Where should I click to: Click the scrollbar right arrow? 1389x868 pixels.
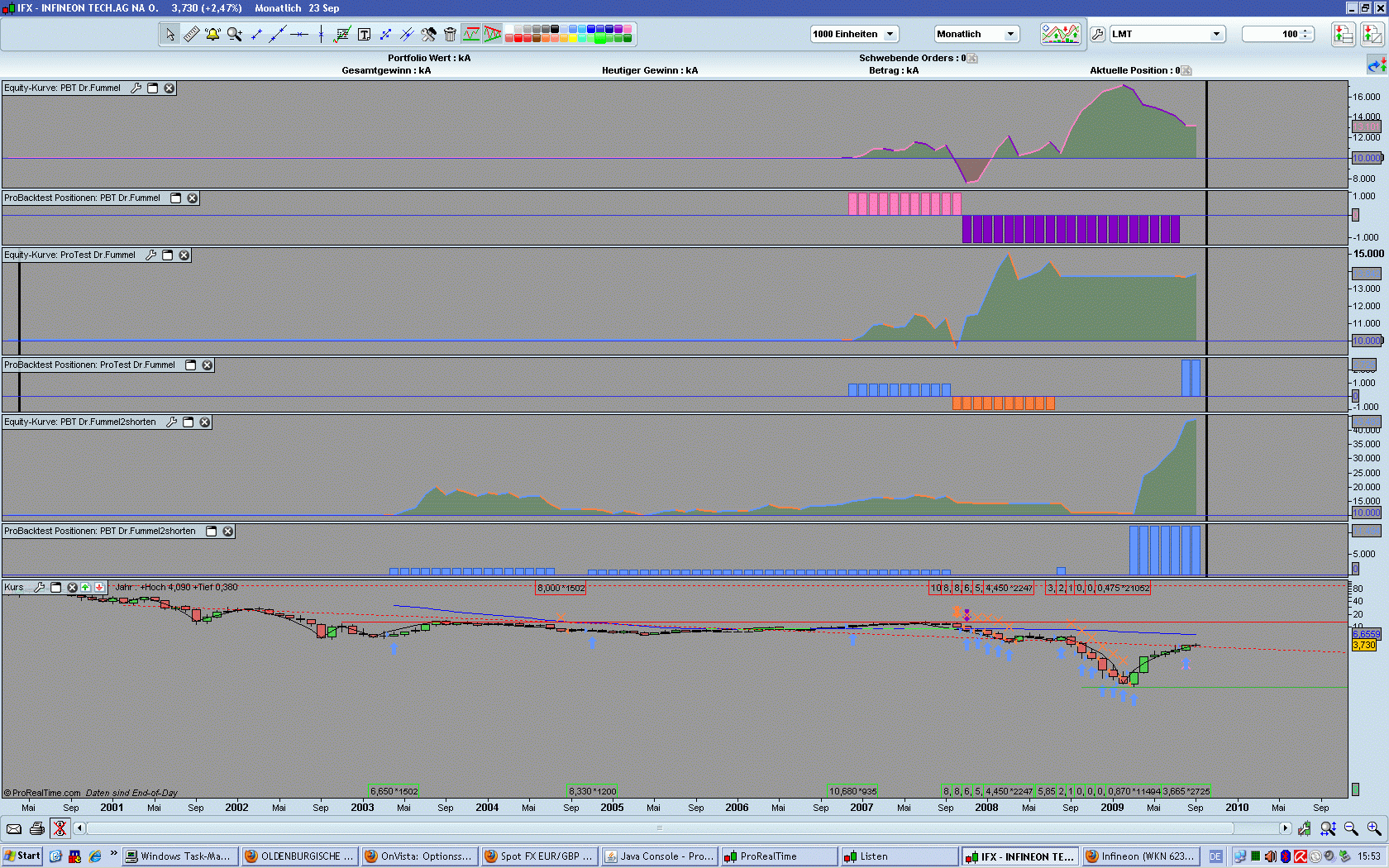point(1285,828)
